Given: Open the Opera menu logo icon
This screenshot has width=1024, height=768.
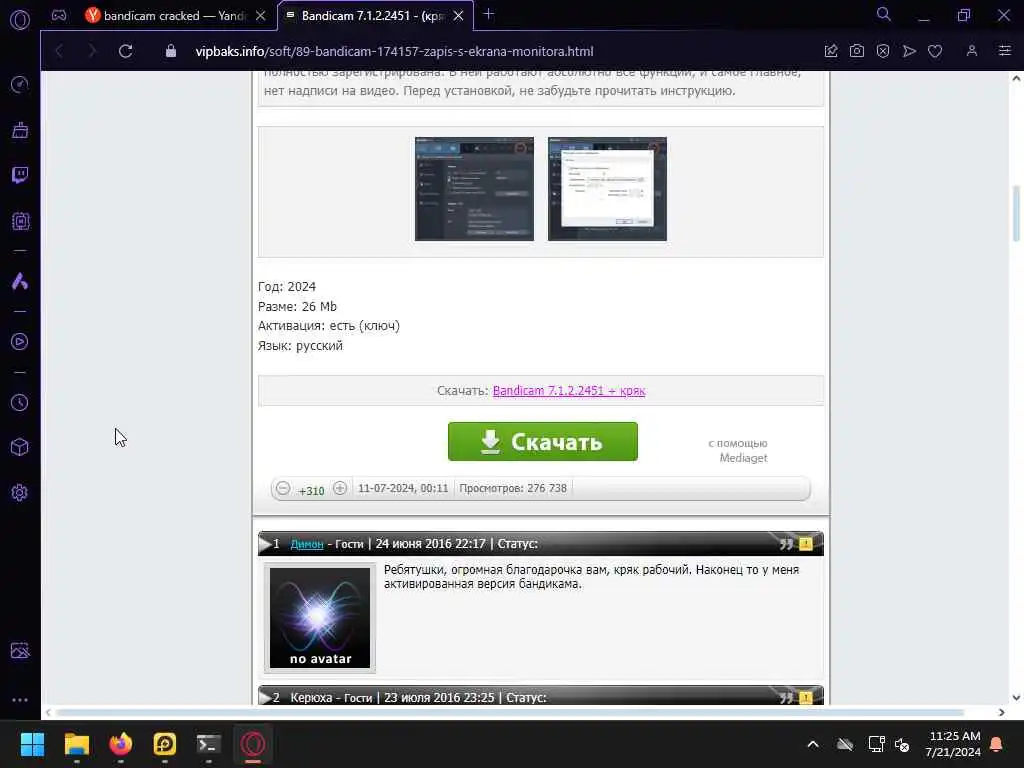Looking at the screenshot, I should [x=20, y=20].
